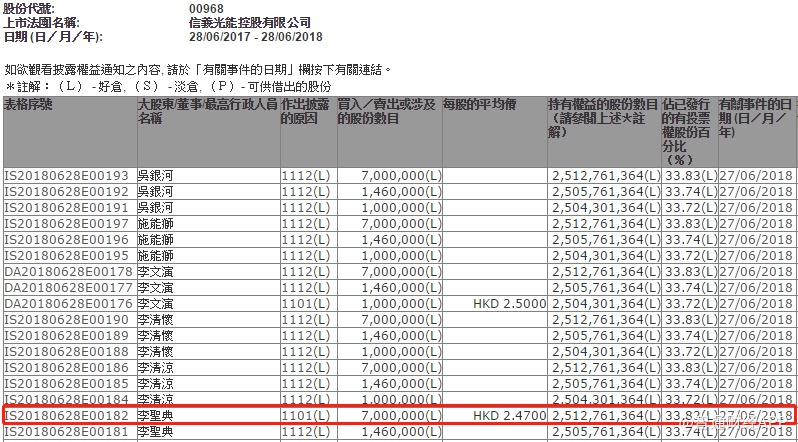Open event date link in row IS20180628E00193
The height and width of the screenshot is (442, 798).
(756, 176)
